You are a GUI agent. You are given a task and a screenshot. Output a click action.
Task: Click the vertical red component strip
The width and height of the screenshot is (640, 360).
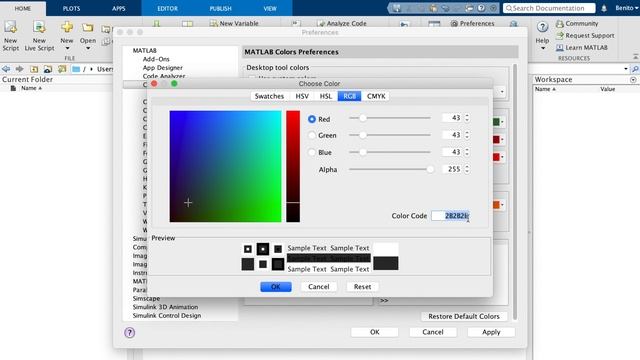(x=293, y=167)
